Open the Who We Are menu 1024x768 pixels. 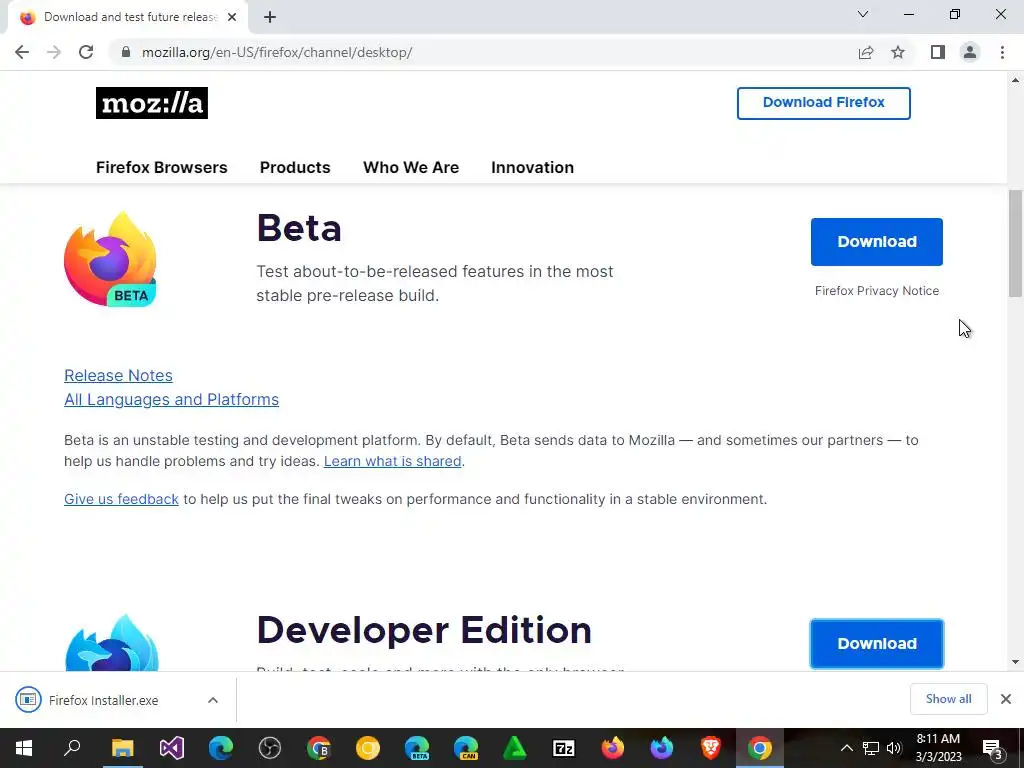click(411, 167)
